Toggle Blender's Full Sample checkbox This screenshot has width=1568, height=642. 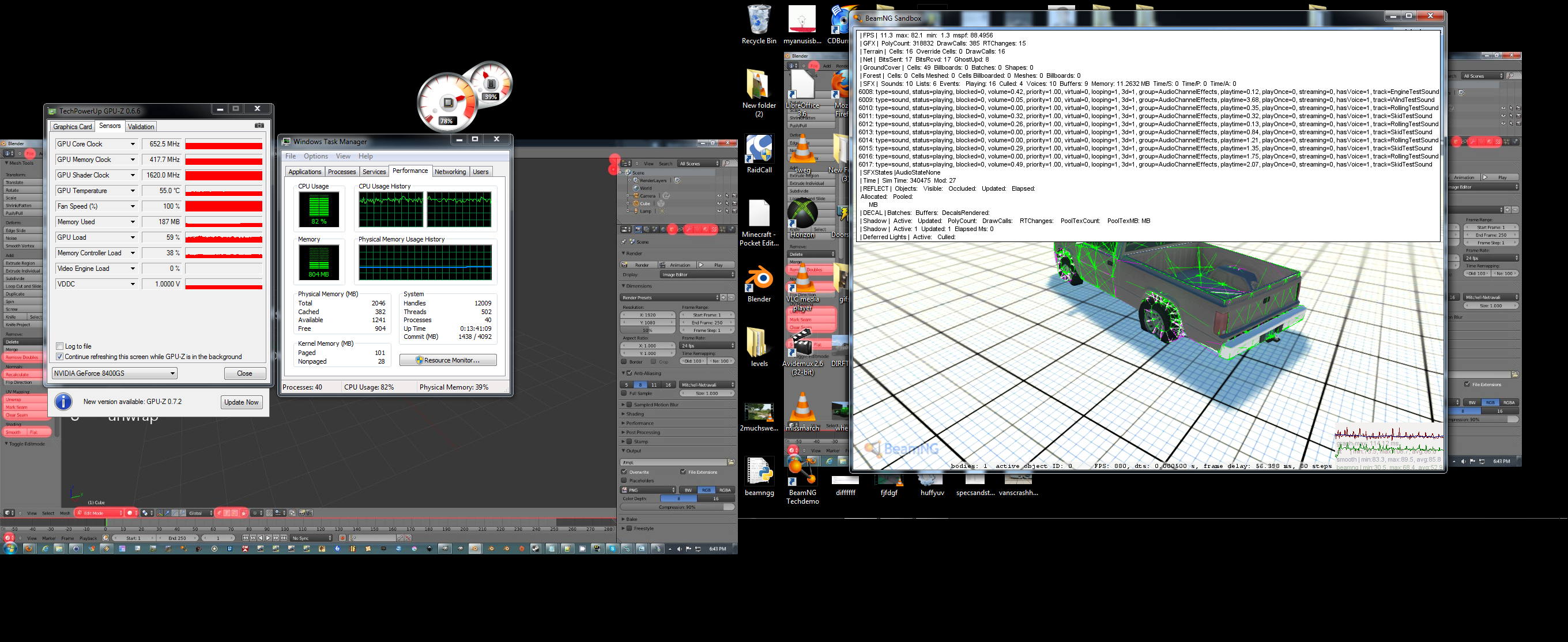click(624, 394)
